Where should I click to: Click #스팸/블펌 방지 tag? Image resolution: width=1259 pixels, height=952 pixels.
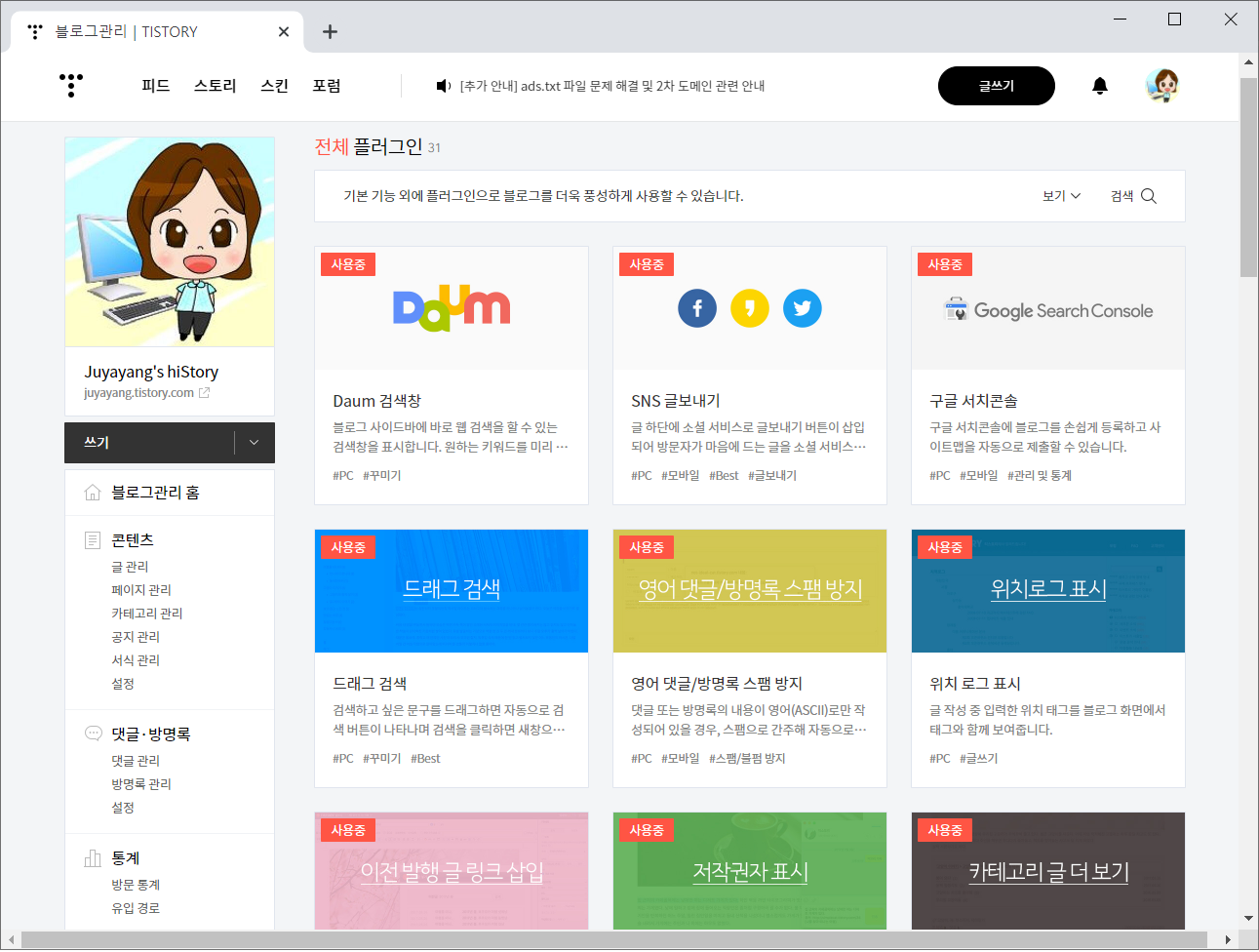(747, 759)
